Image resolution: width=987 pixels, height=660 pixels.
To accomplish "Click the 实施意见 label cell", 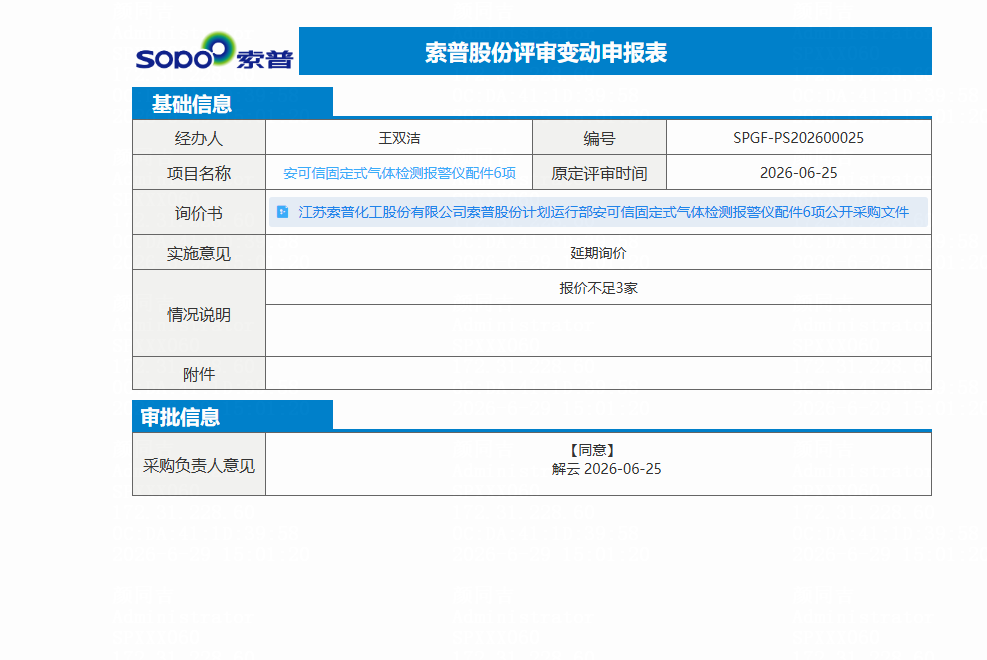I will tap(199, 253).
